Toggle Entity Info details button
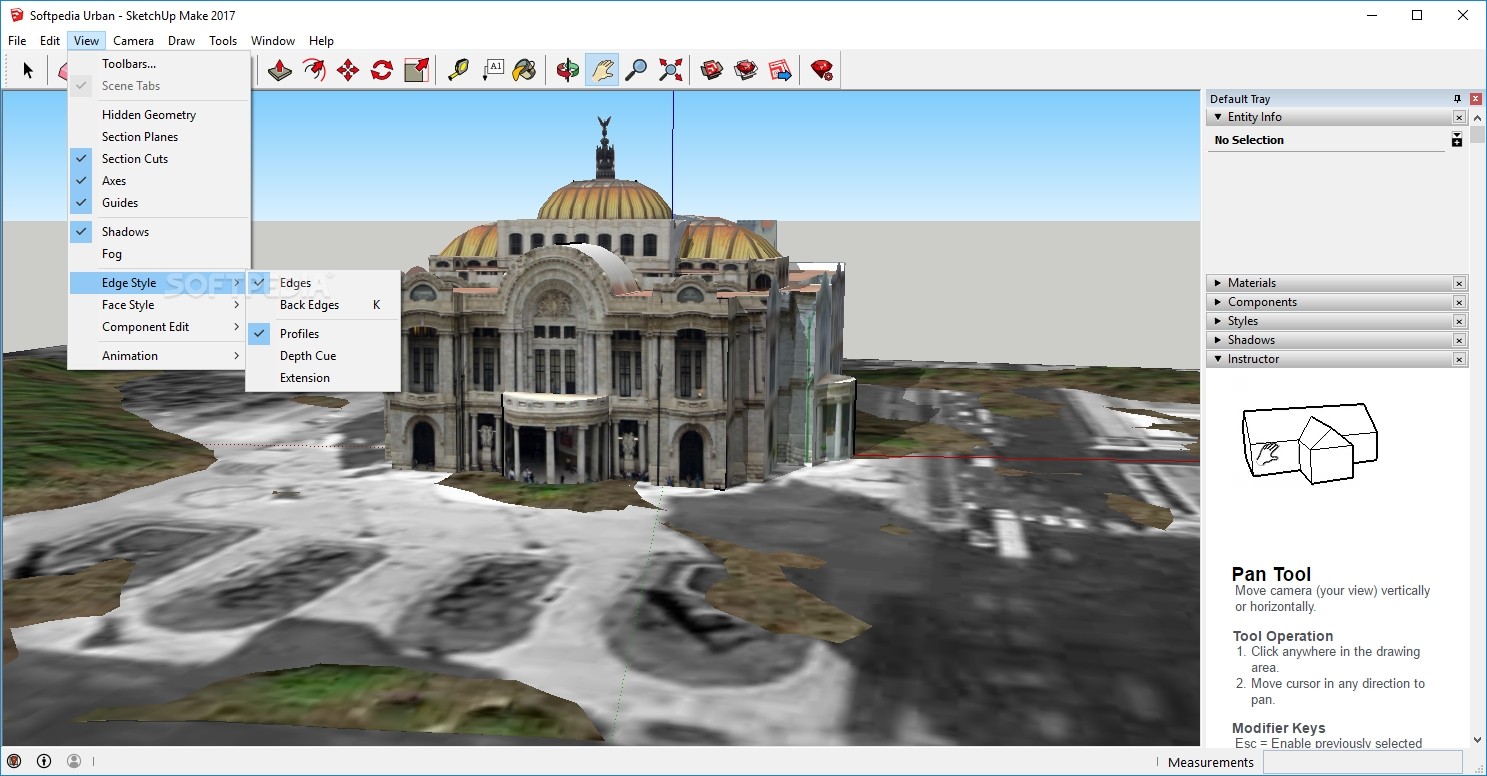Viewport: 1487px width, 776px height. (x=1457, y=140)
